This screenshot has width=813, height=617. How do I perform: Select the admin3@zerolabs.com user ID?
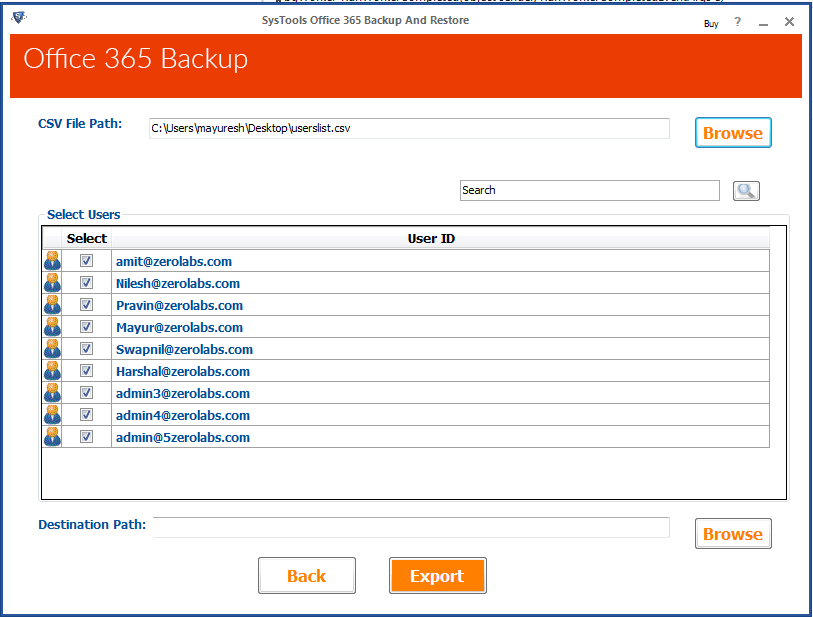(x=183, y=394)
